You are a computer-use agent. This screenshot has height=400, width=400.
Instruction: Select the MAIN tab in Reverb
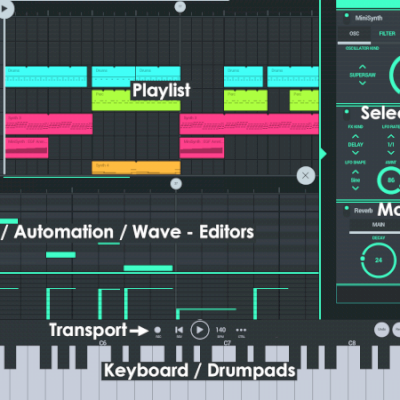coord(378,225)
